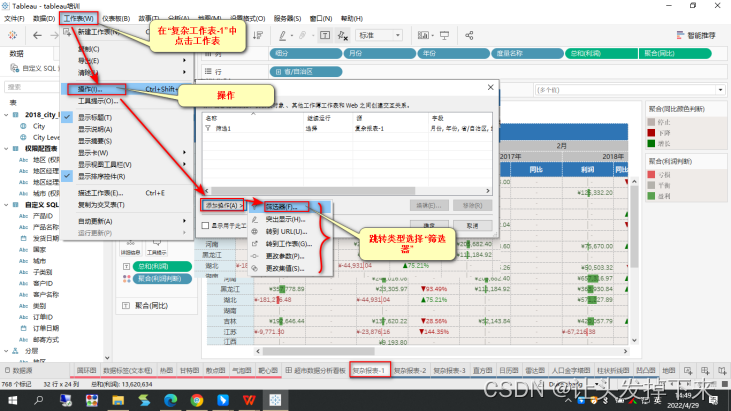Tick the checkbox in the actions dialog
The width and height of the screenshot is (731, 411).
tap(205, 226)
